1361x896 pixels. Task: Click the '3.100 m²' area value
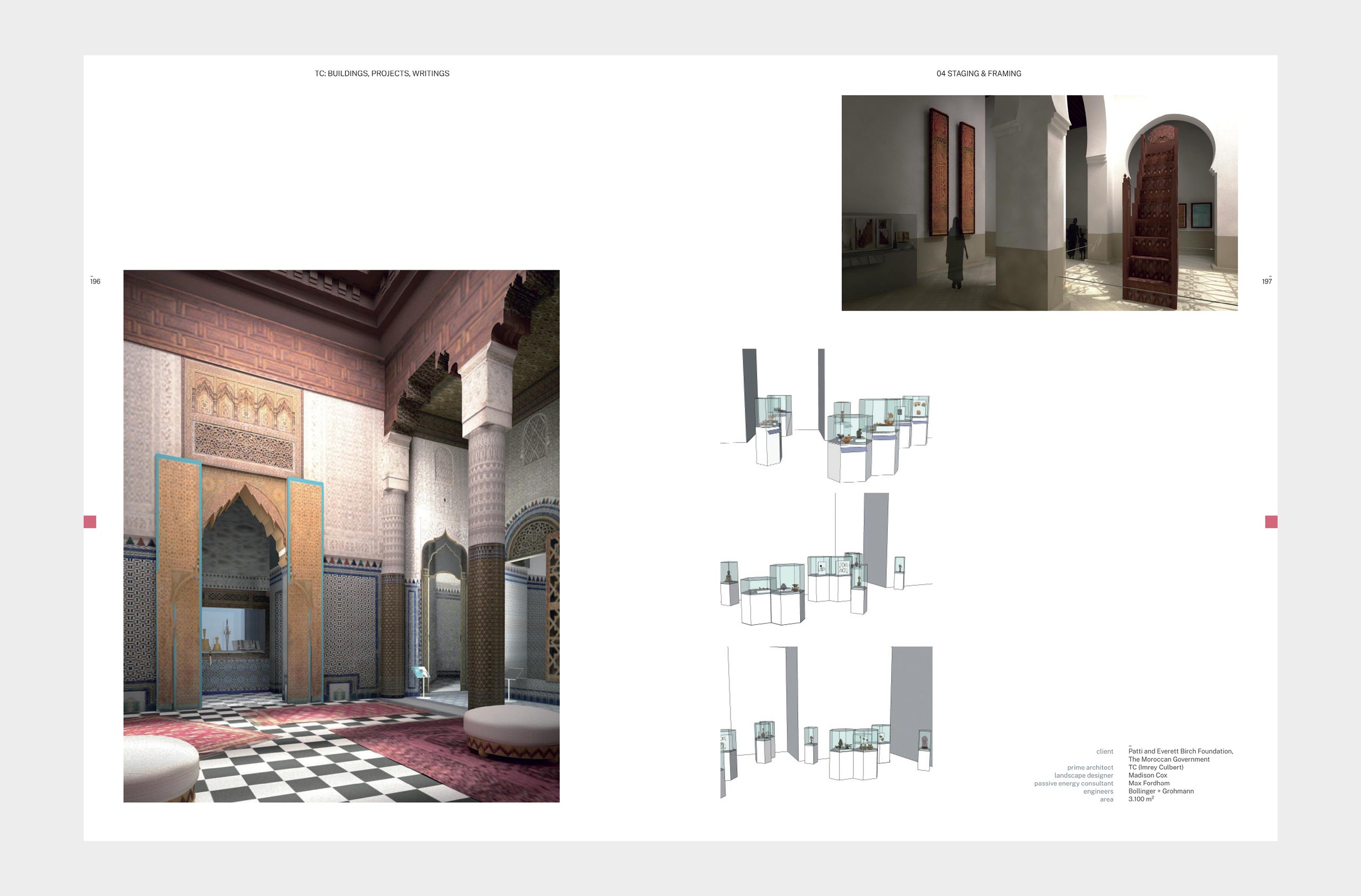(x=1140, y=799)
